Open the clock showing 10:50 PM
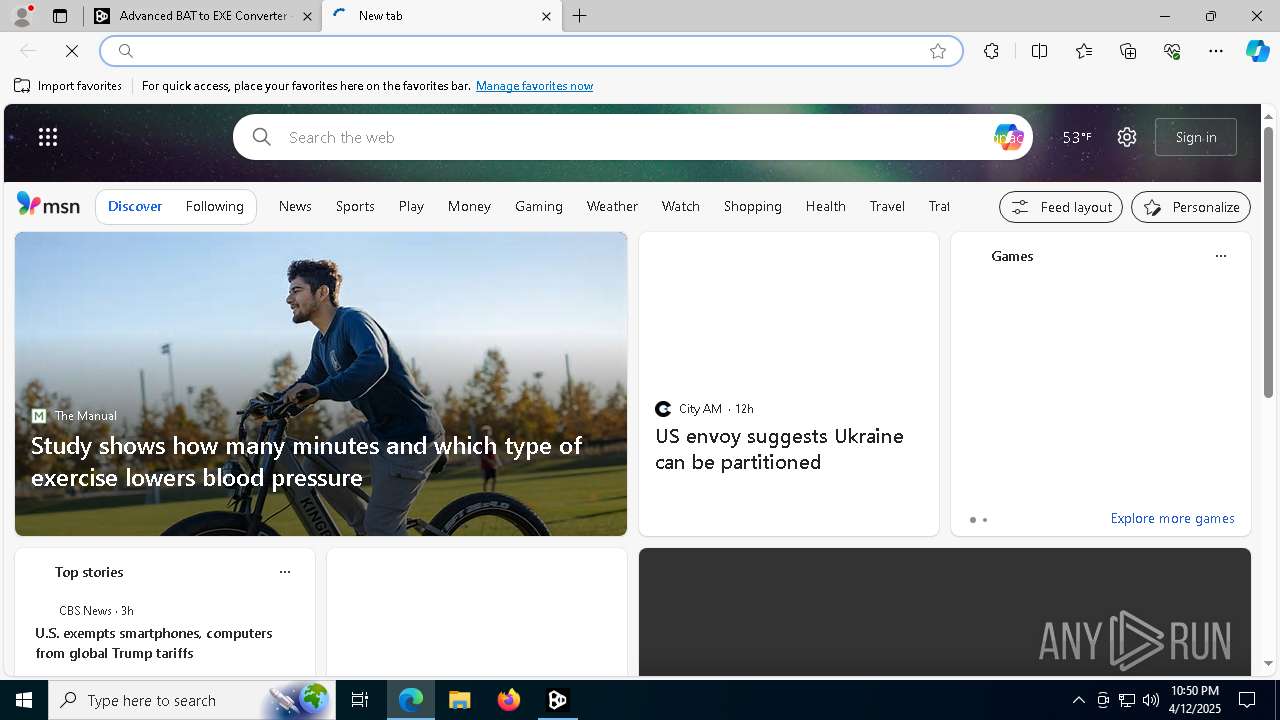1280x720 pixels. click(x=1195, y=700)
